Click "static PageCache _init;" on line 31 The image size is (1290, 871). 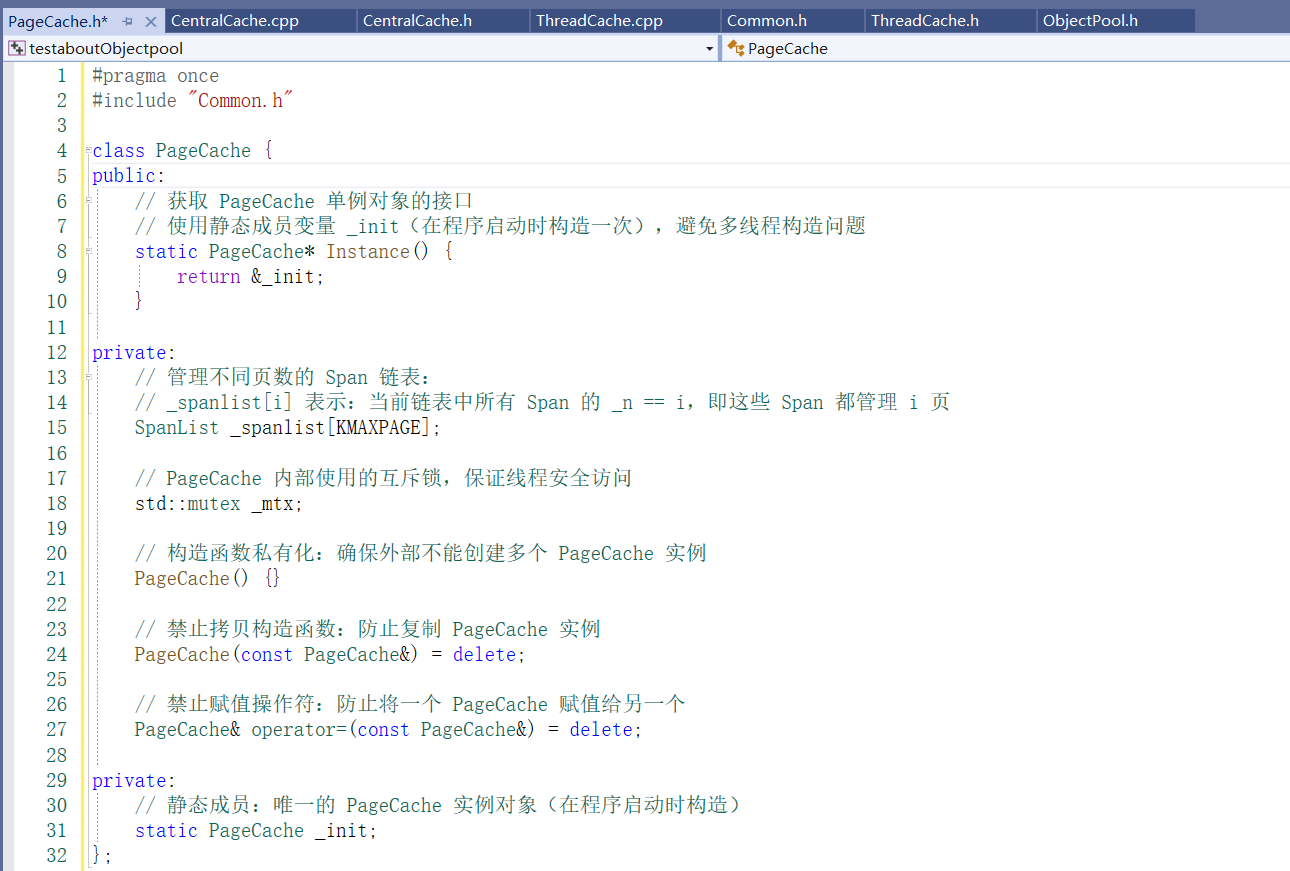(256, 831)
